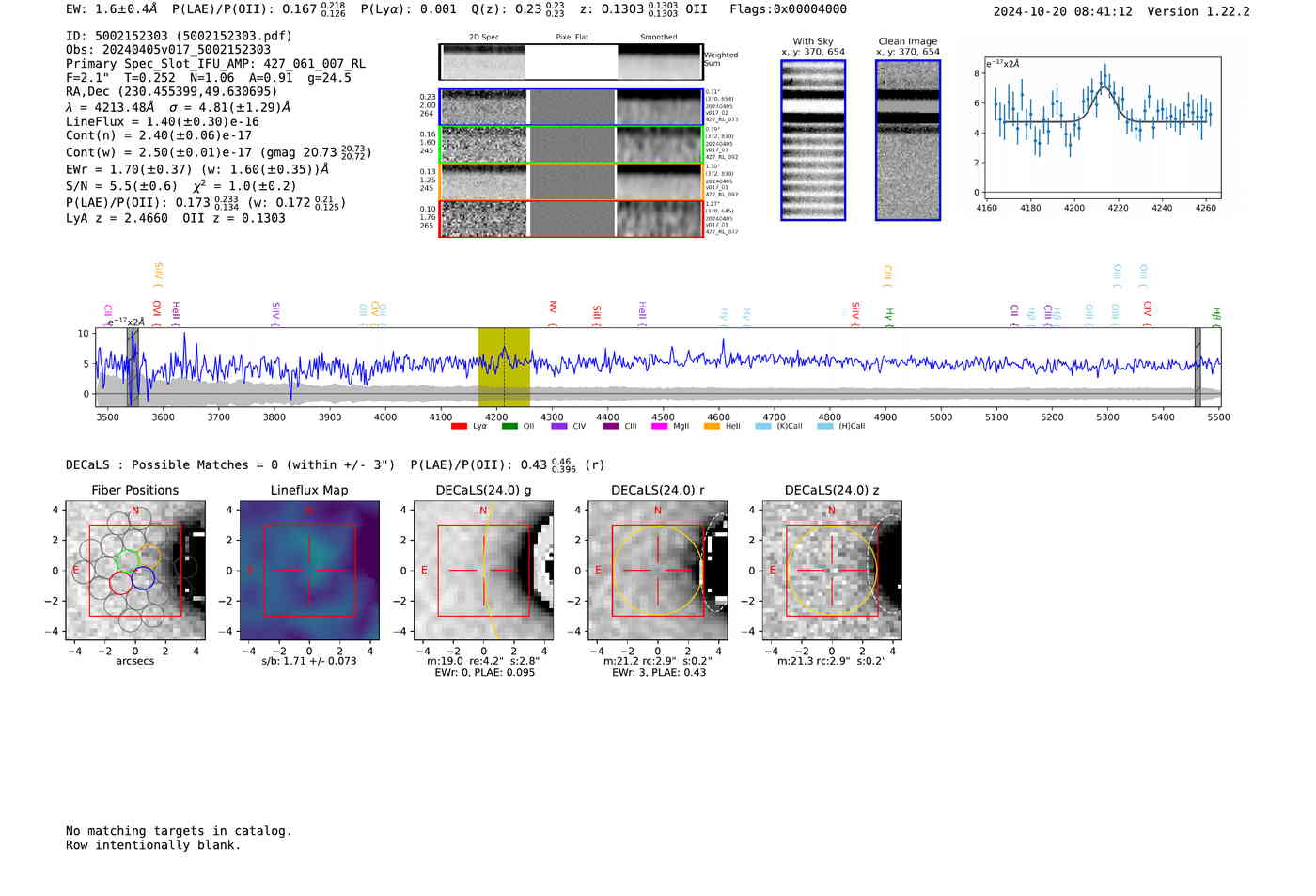Click the No matching targets in catalog text
The height and width of the screenshot is (896, 1316).
[179, 830]
